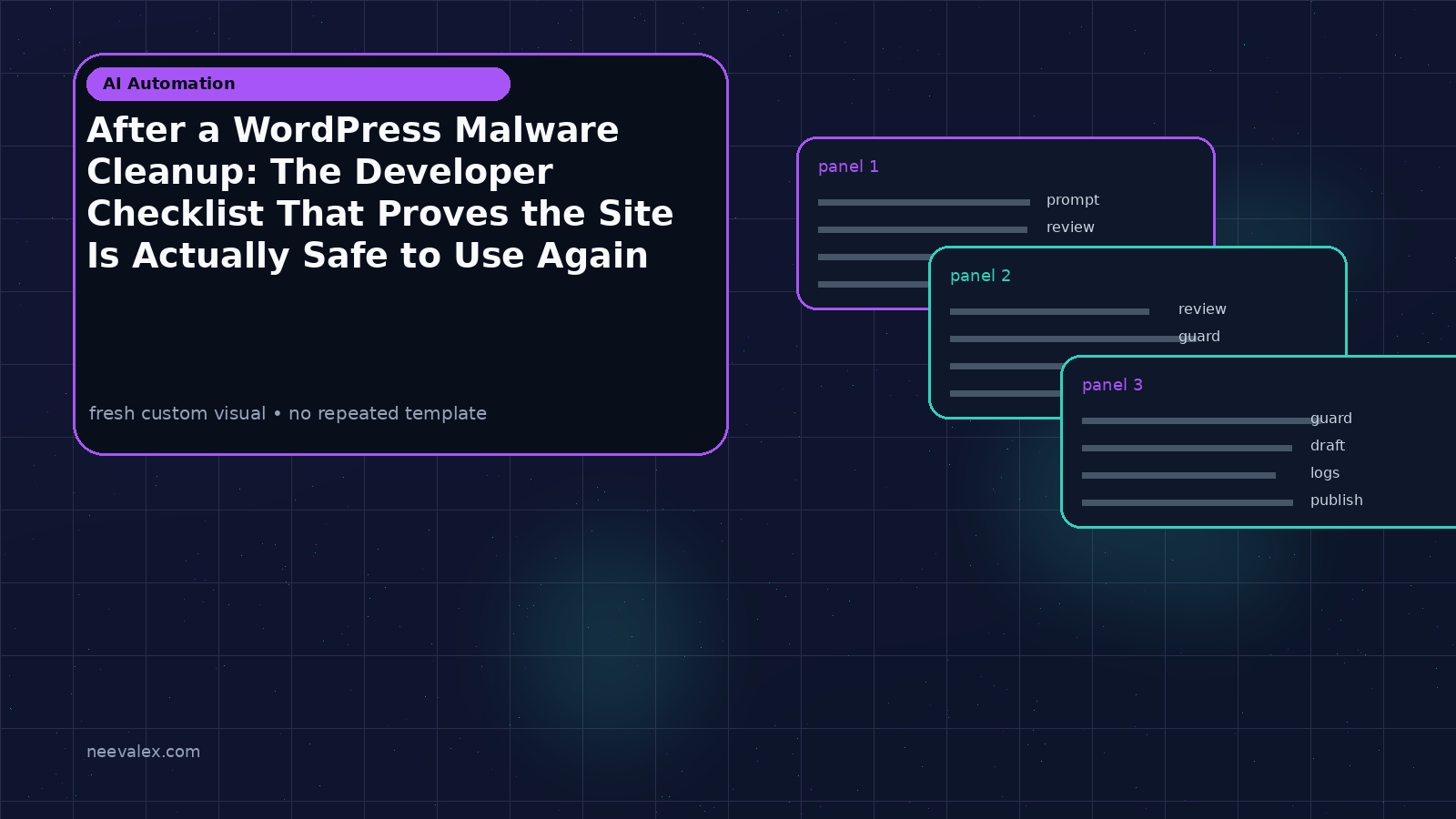The image size is (1456, 819).
Task: Click the 'panel 3' title
Action: point(1112,385)
